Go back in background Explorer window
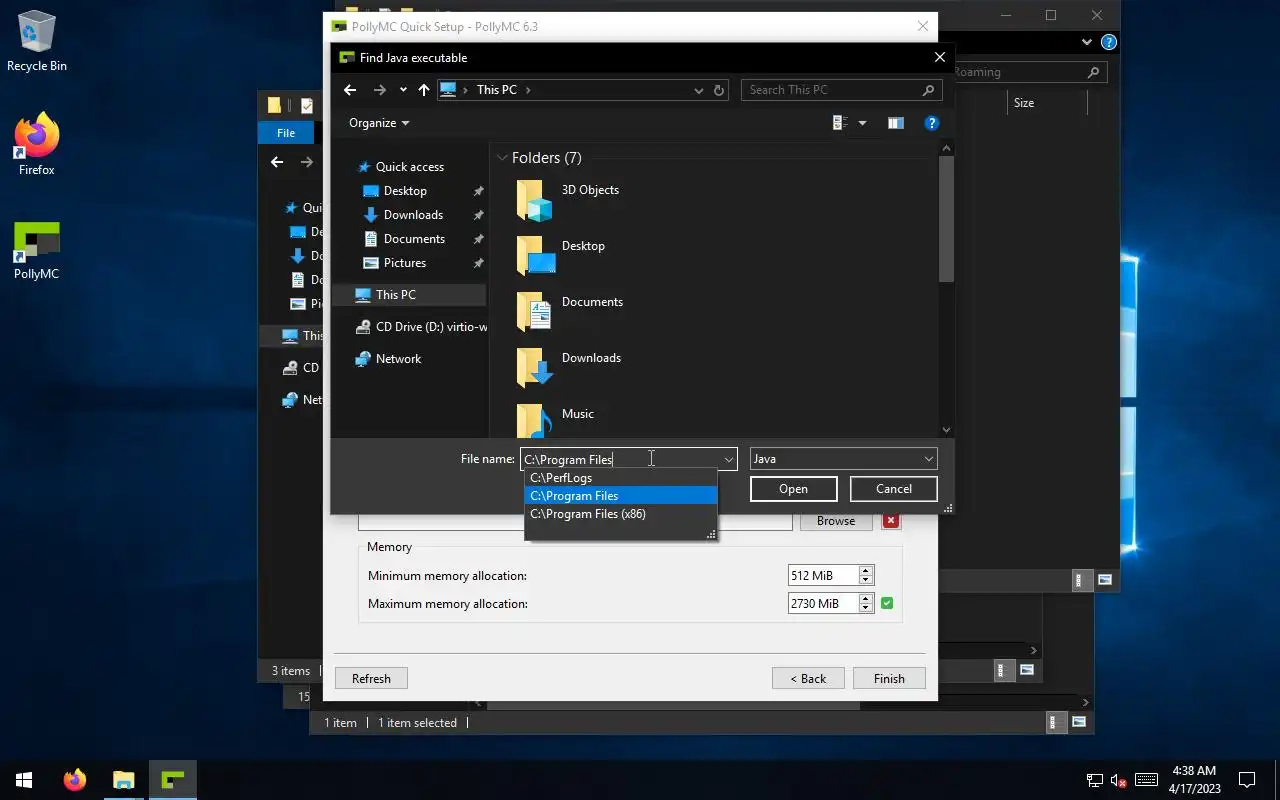 (277, 162)
